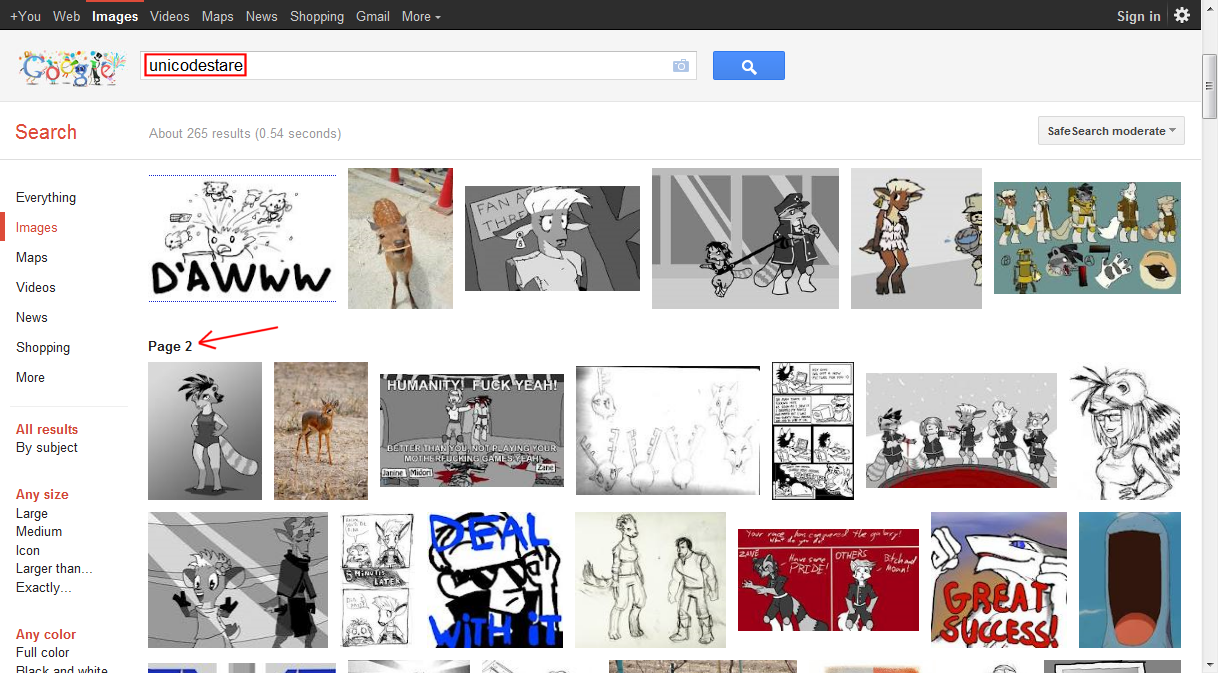Open the DEAL WITH IT thumbnail
The image size is (1218, 673).
tap(495, 580)
